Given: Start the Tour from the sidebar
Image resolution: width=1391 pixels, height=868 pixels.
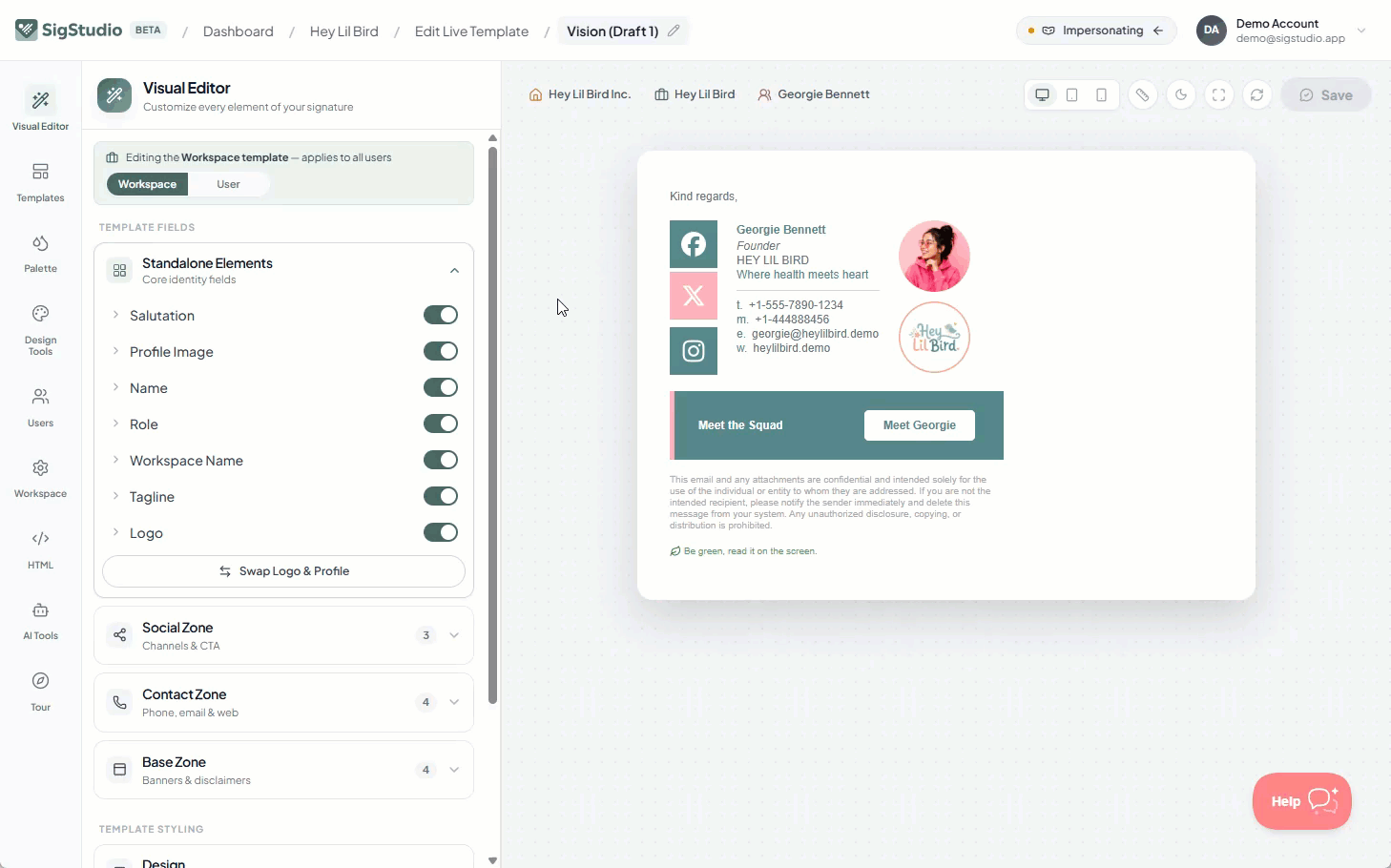Looking at the screenshot, I should pyautogui.click(x=40, y=692).
